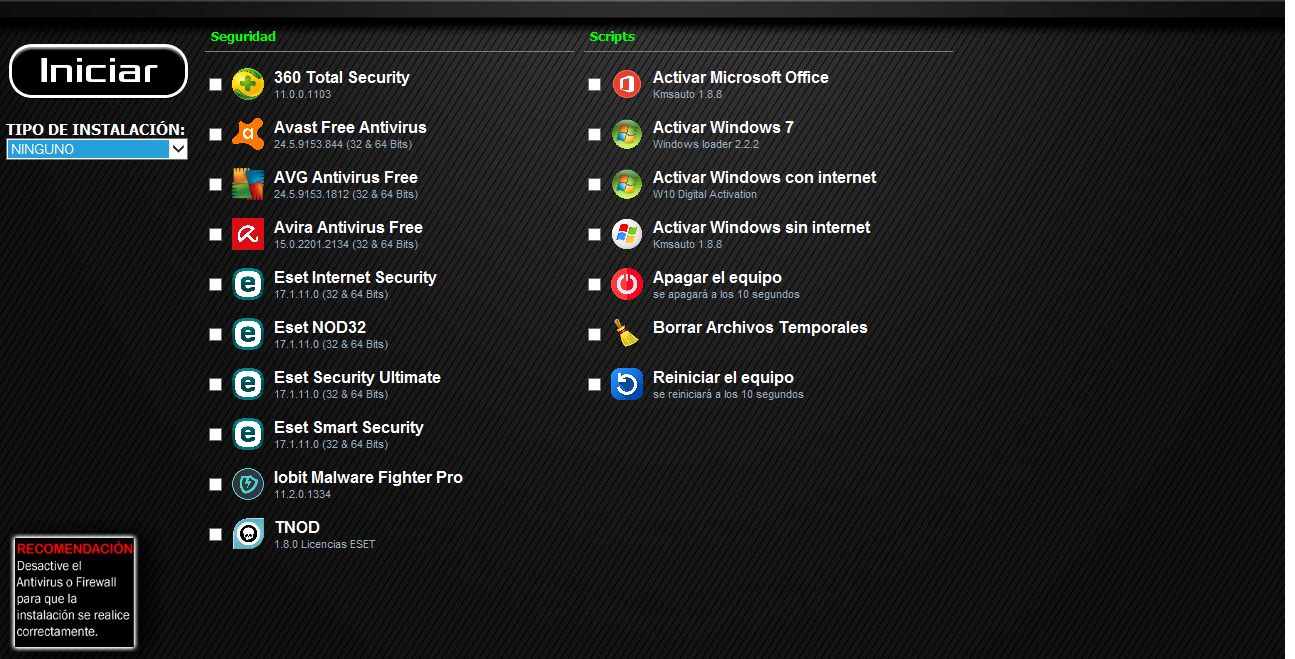Click the Recomendación notice box

tap(74, 592)
